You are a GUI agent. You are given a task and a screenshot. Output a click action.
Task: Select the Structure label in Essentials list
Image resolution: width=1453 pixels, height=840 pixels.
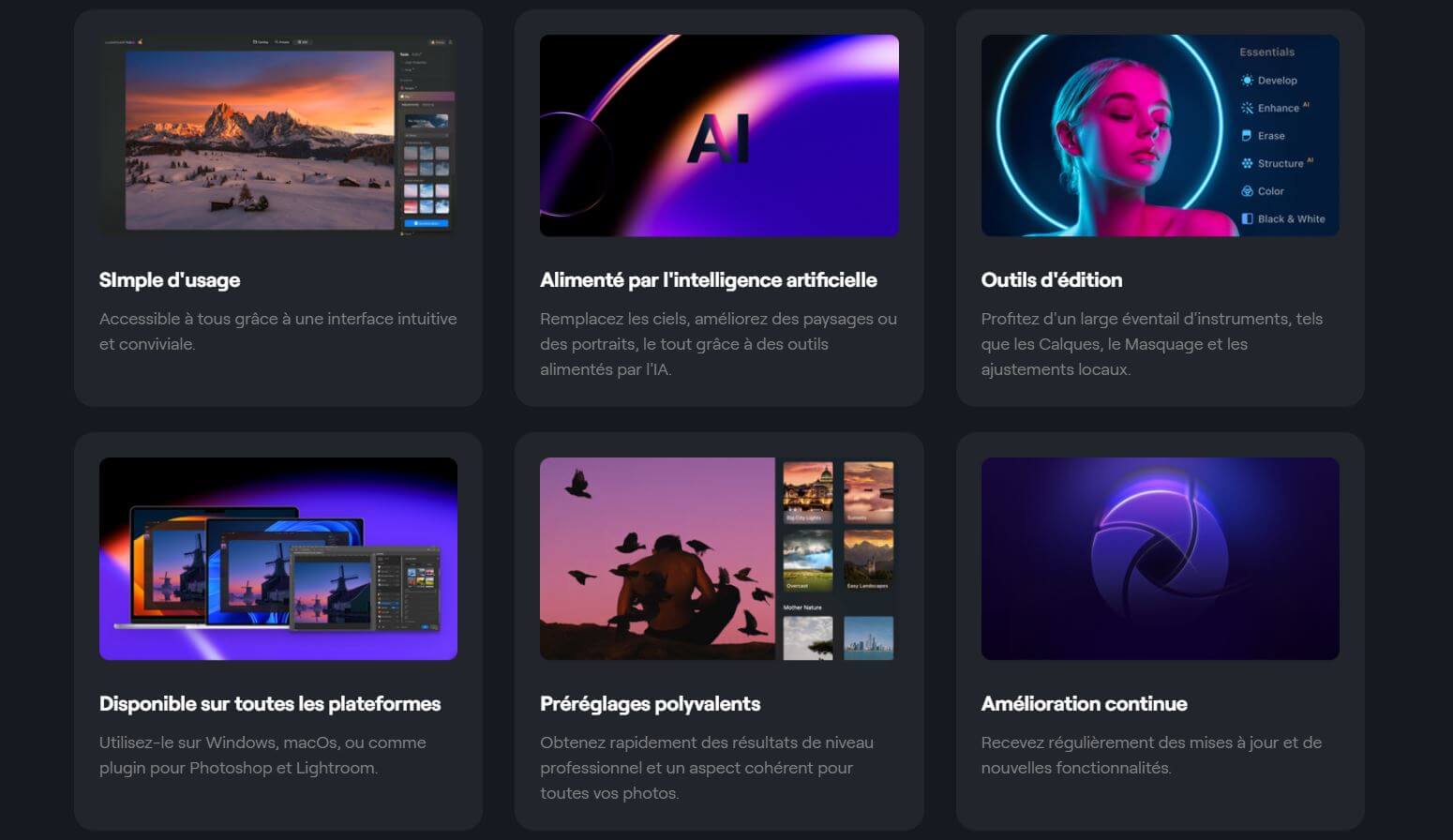click(1281, 163)
